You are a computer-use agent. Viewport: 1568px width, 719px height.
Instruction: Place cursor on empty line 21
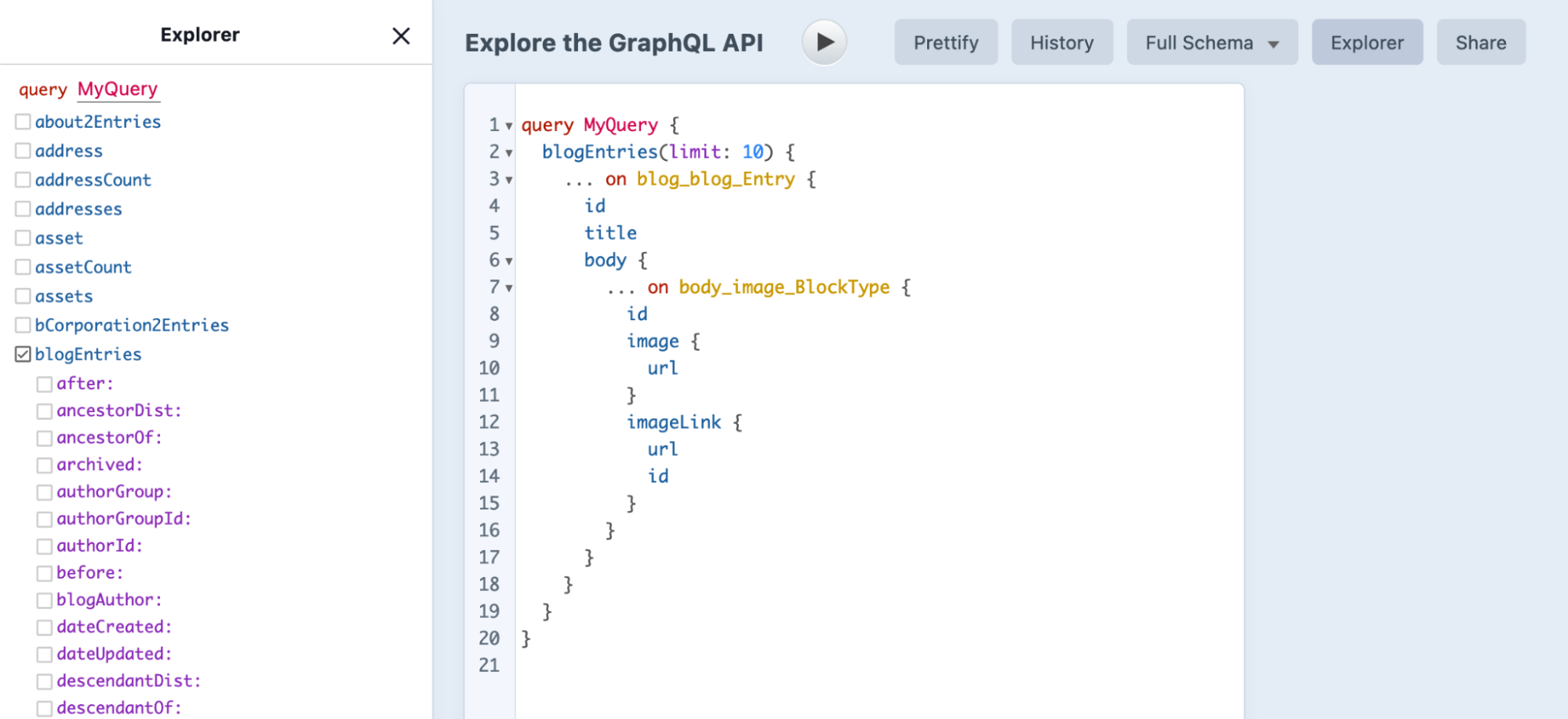[879, 665]
